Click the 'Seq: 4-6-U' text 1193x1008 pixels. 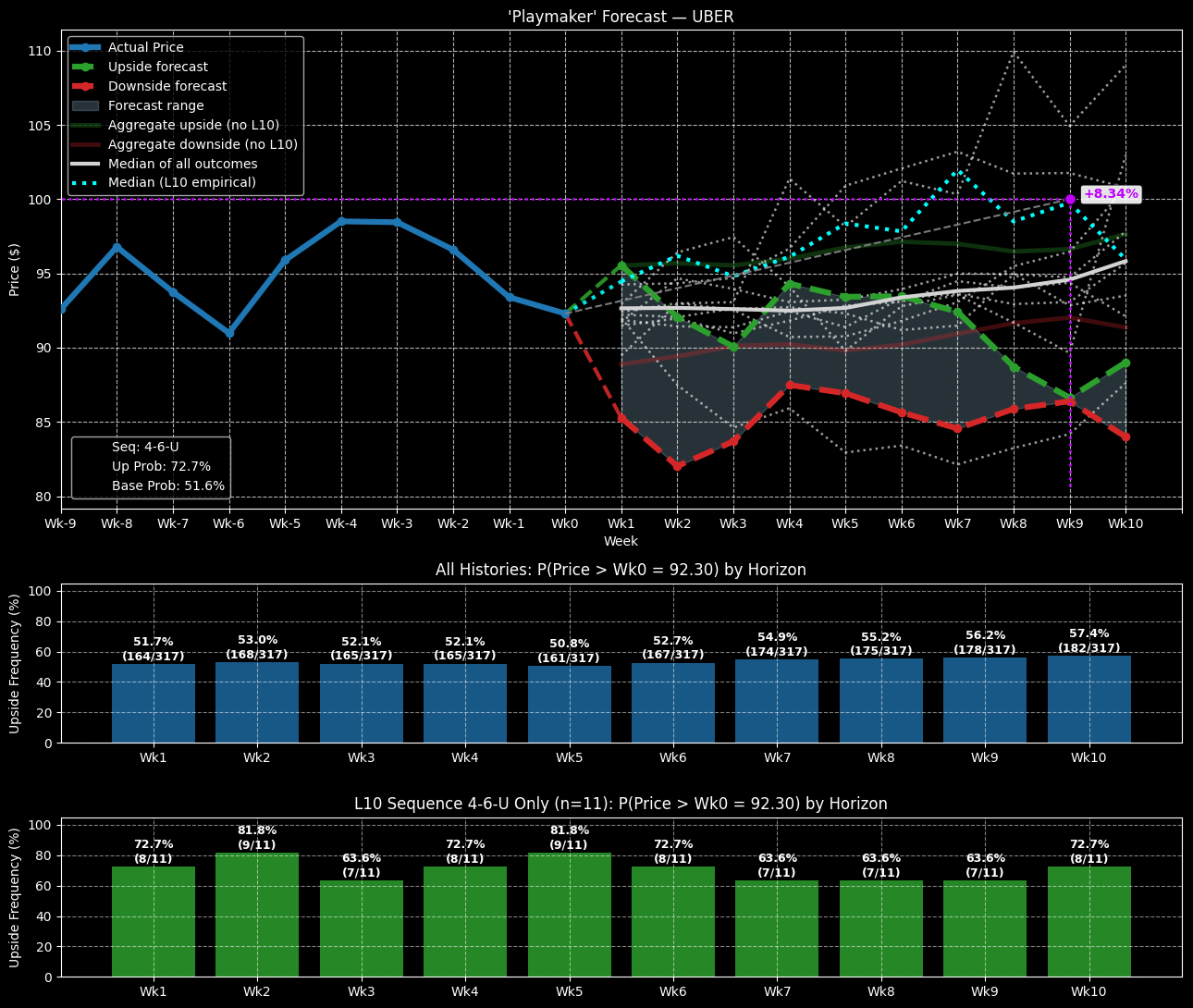145,448
